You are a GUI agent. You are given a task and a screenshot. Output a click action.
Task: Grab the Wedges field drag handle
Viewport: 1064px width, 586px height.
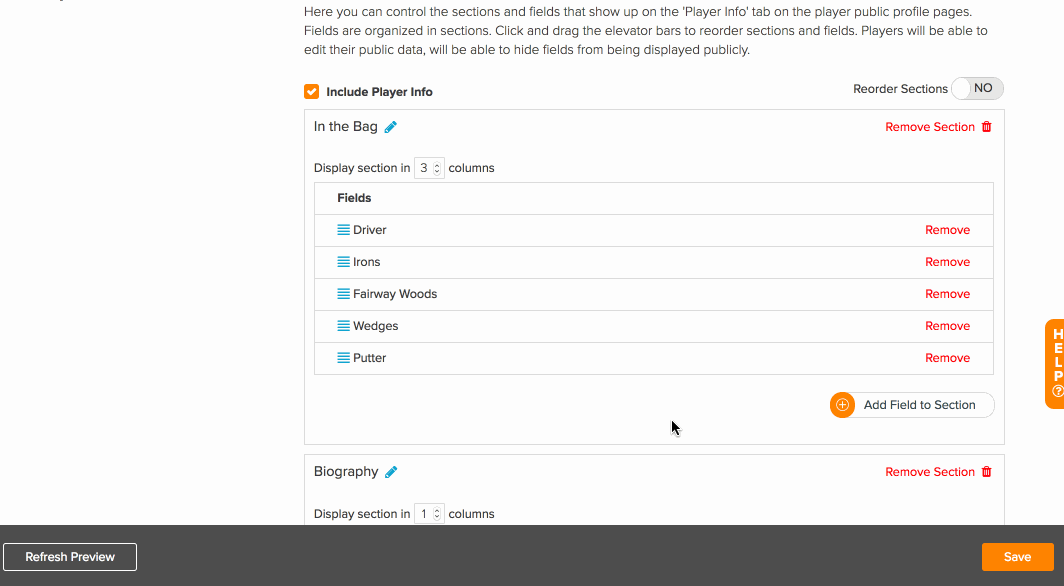pos(343,326)
